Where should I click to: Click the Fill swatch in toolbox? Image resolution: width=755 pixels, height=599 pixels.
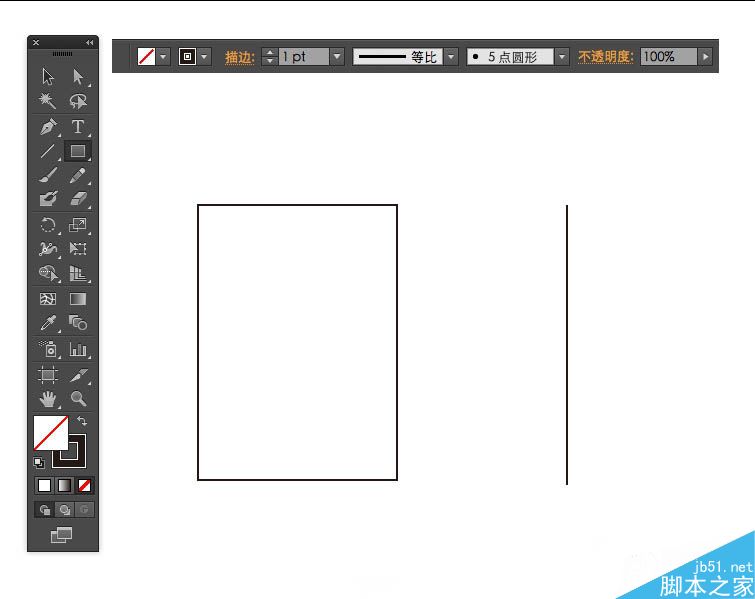click(51, 433)
